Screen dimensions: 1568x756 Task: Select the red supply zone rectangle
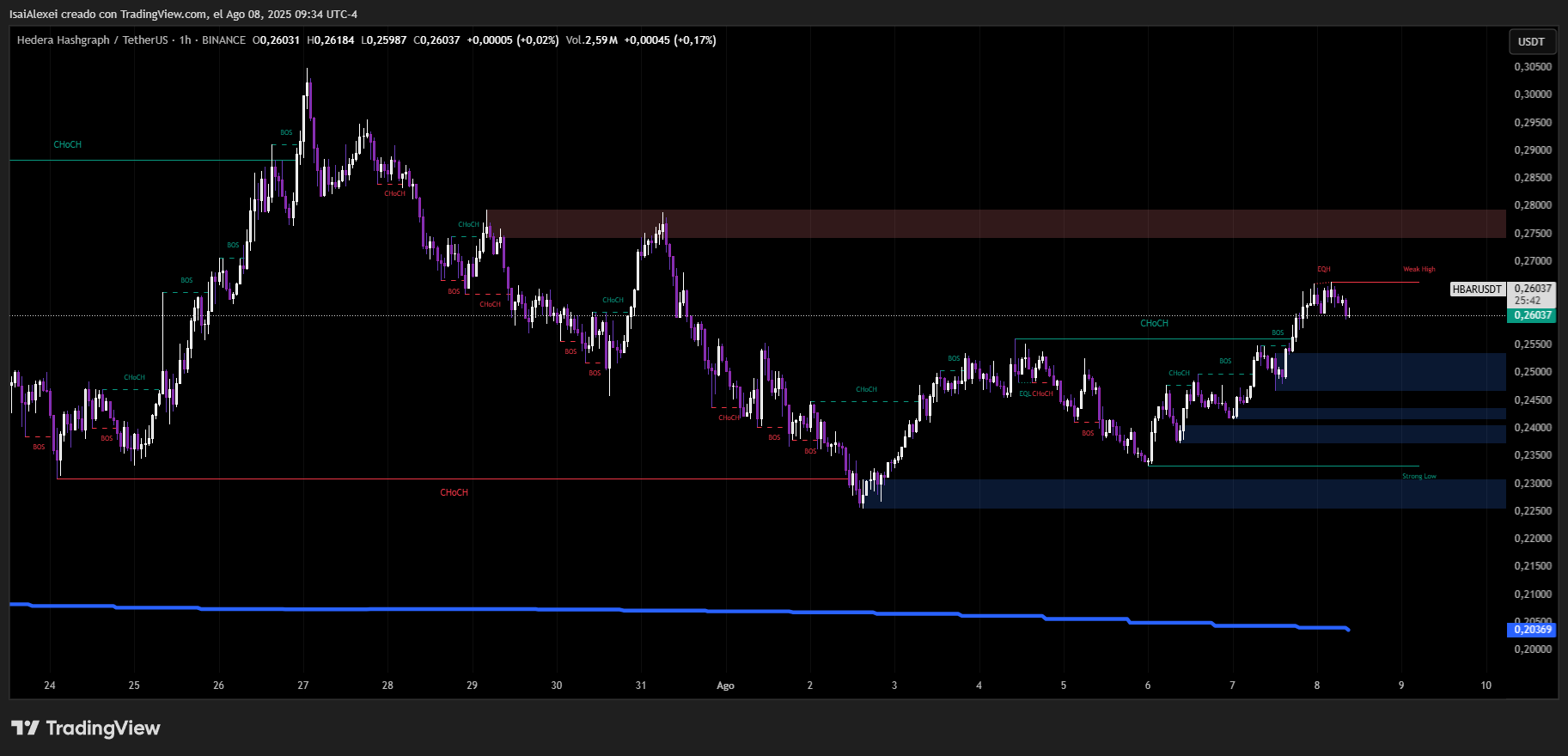[995, 223]
